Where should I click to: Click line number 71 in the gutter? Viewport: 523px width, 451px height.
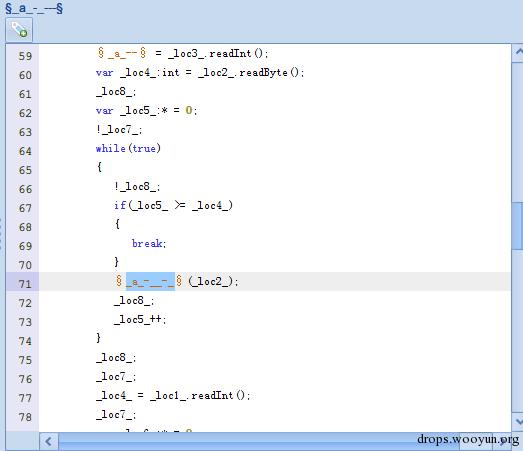point(25,284)
